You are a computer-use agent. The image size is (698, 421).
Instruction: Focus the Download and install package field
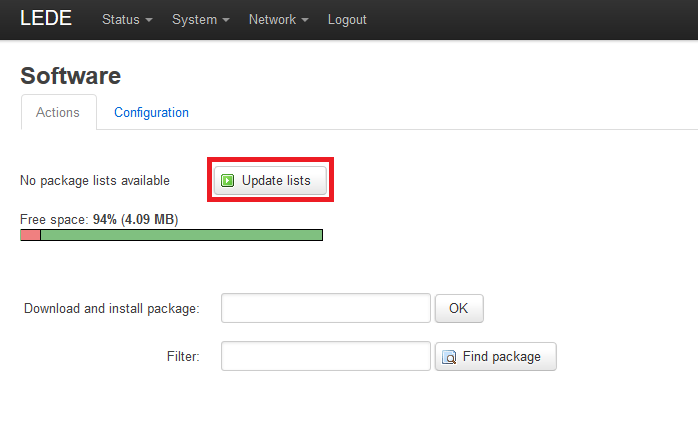tap(326, 308)
